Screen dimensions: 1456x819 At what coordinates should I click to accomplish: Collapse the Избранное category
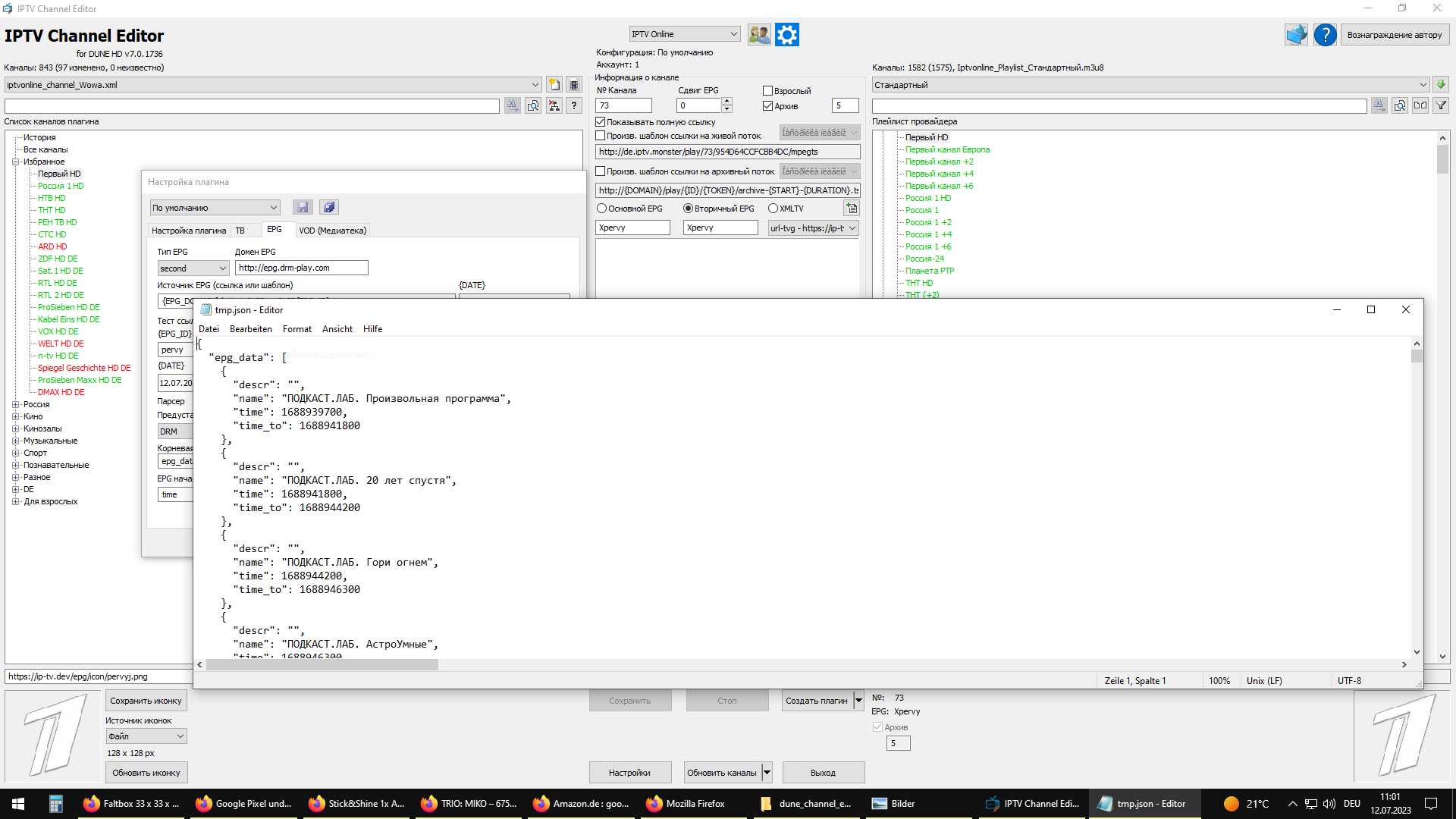[x=15, y=162]
